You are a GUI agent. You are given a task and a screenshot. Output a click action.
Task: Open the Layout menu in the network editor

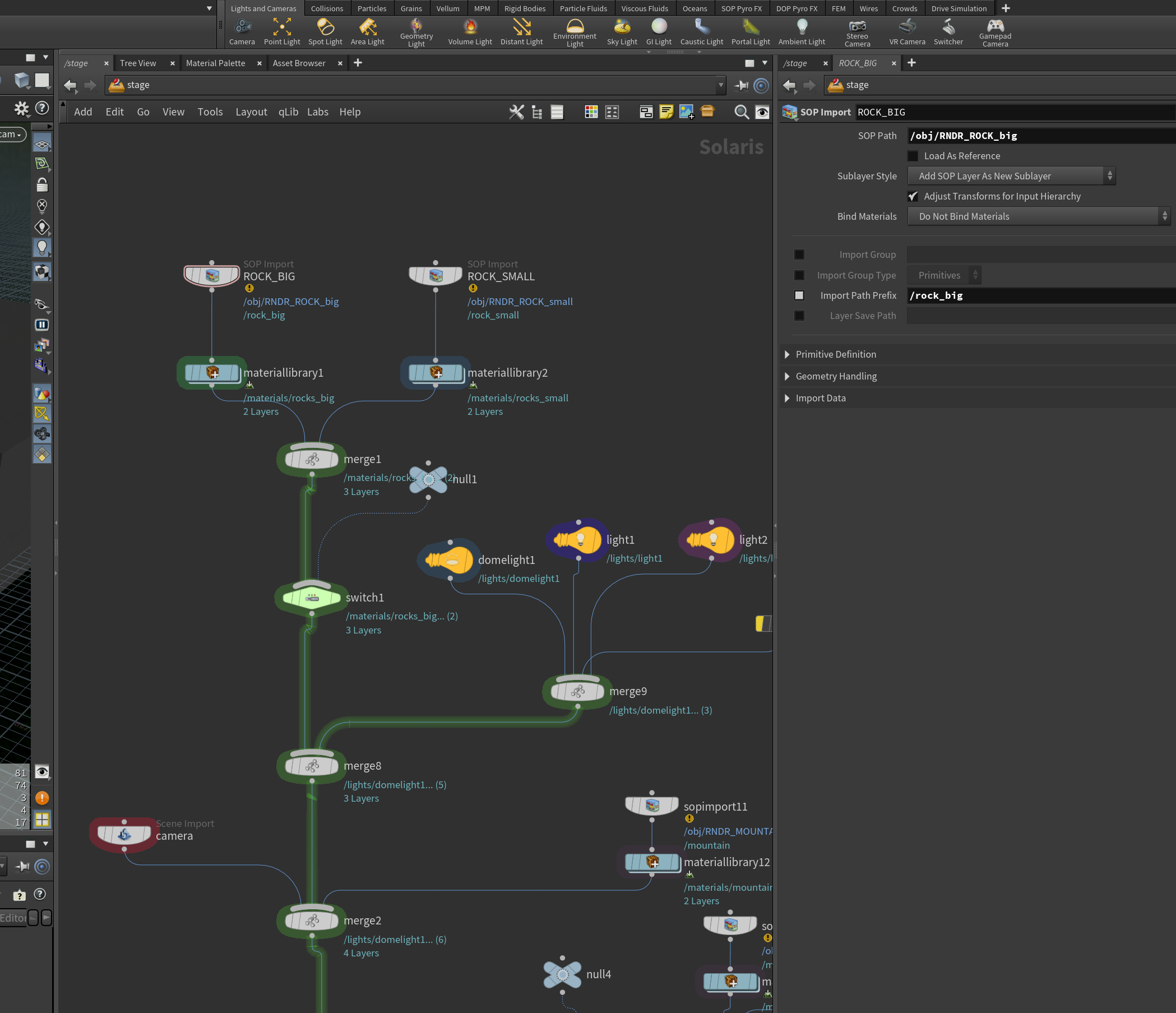[251, 112]
